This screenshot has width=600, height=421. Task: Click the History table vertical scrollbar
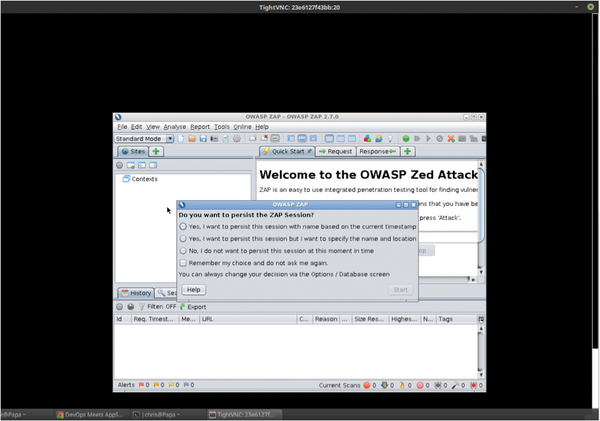coord(481,351)
